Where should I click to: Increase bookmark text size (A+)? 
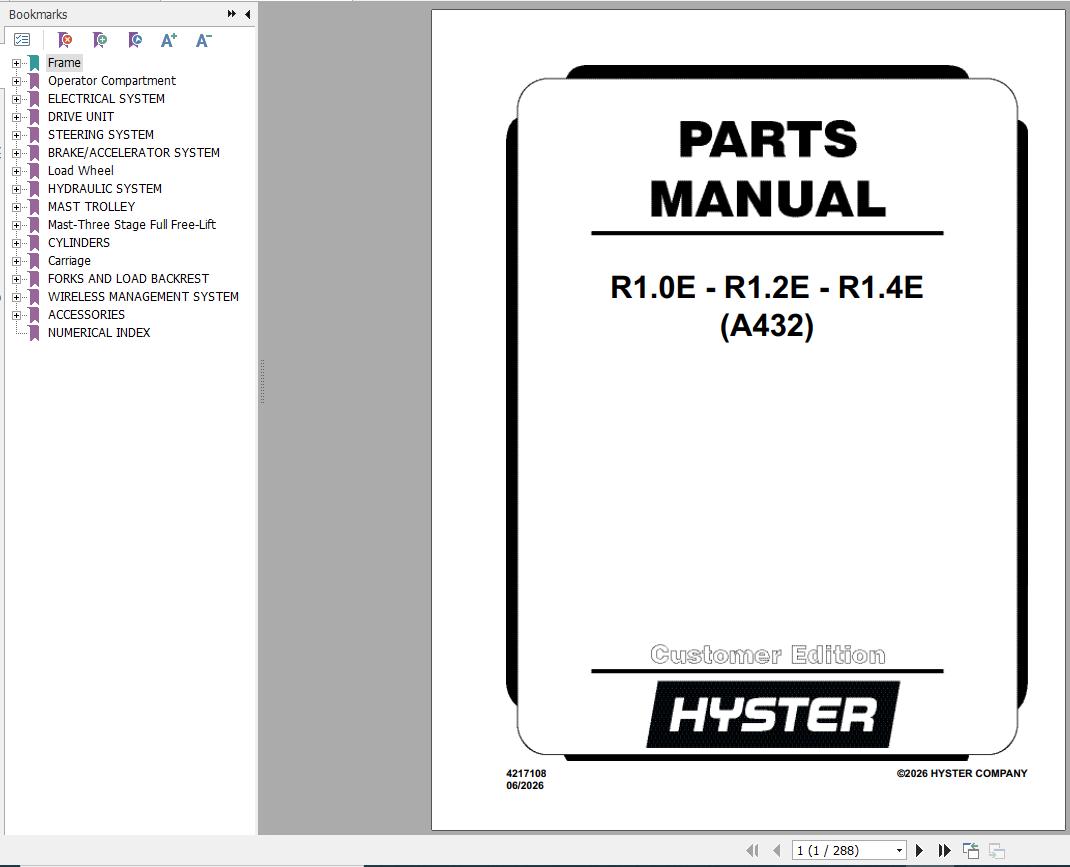169,40
